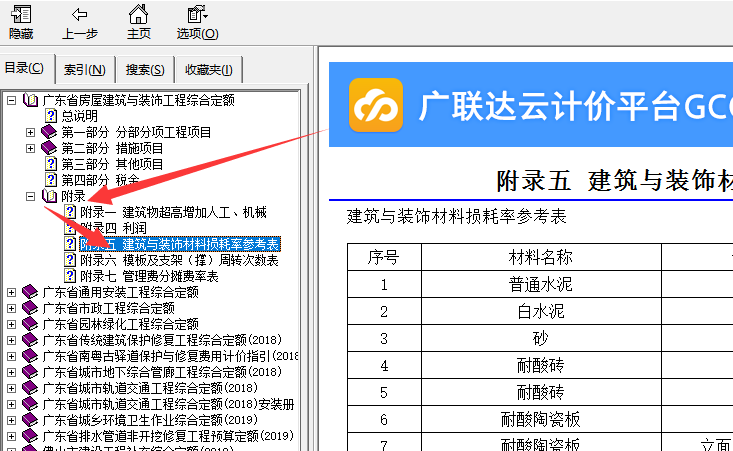Viewport: 733px width, 451px height.
Task: Collapse the 广东省房屋建筑与装饰工程综合定额 root node
Action: click(x=12, y=100)
